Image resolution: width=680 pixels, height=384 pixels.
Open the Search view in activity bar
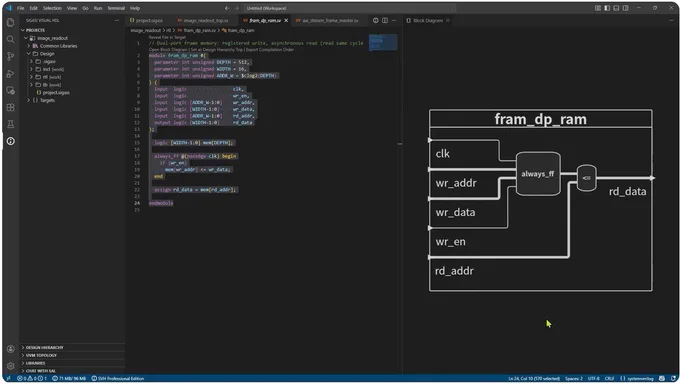point(10,39)
